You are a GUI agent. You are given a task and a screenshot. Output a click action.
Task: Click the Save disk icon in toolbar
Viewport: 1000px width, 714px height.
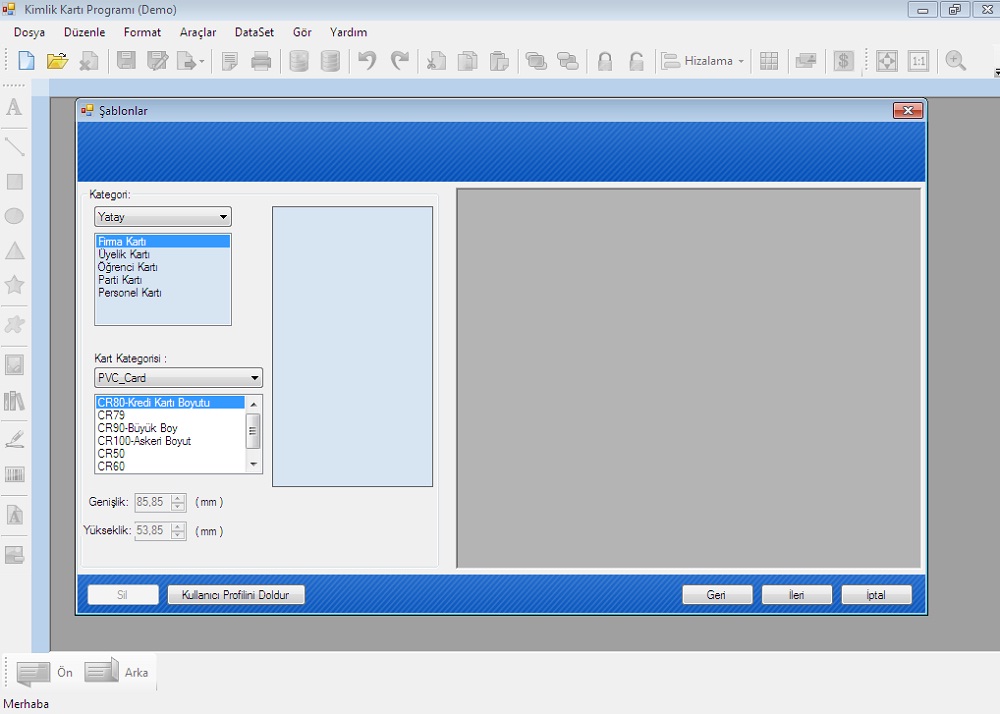point(126,61)
